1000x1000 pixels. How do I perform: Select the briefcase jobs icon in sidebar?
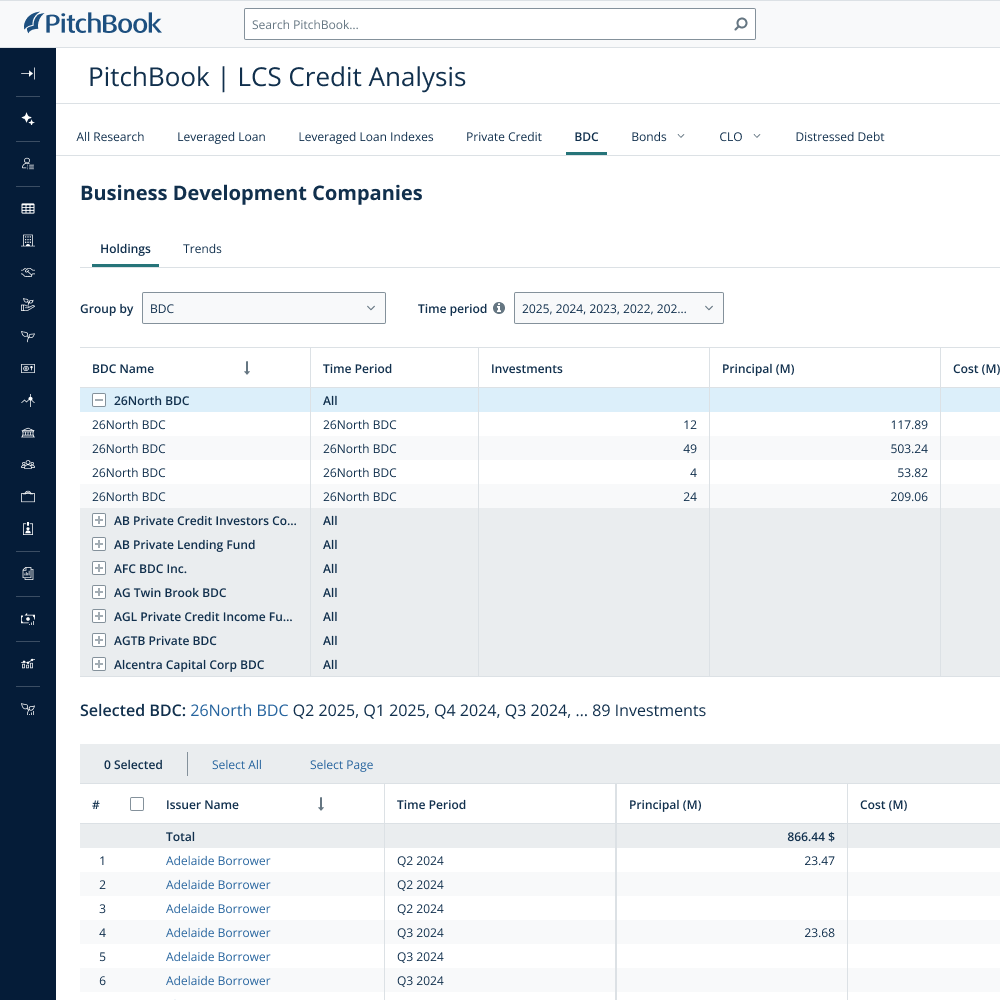pos(27,496)
